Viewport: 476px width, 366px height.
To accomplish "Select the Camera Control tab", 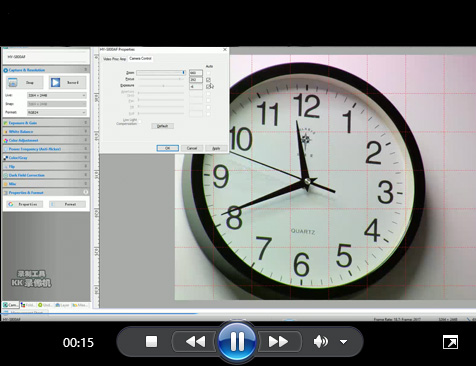I will click(140, 58).
